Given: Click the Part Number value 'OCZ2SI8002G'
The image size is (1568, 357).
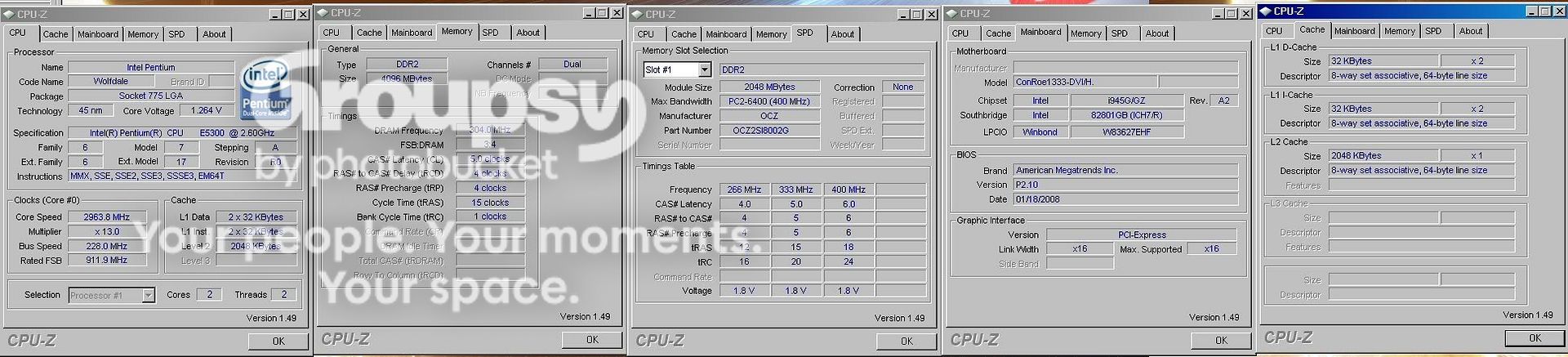Looking at the screenshot, I should pyautogui.click(x=769, y=131).
